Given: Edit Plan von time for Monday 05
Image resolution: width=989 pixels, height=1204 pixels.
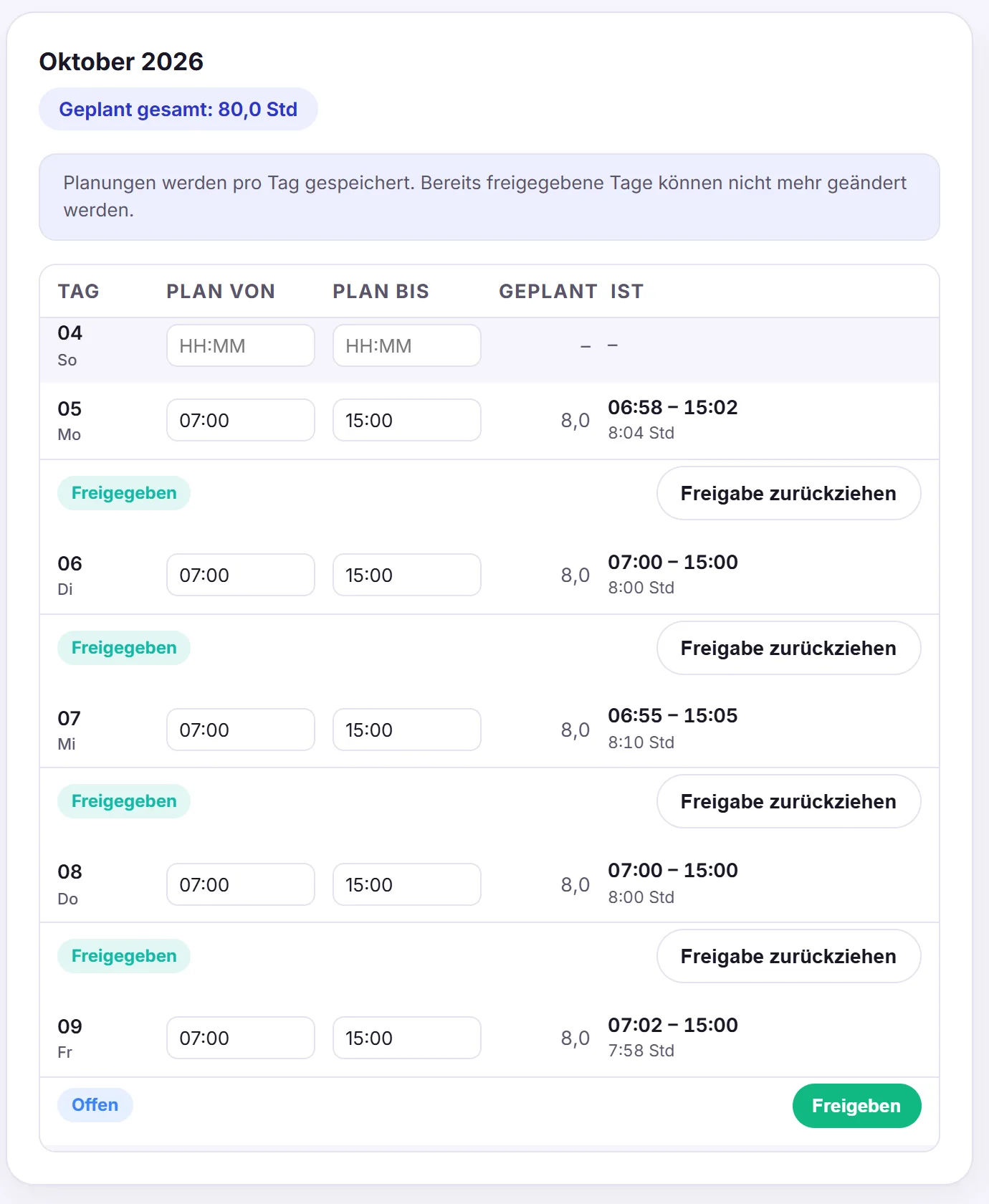Looking at the screenshot, I should tap(241, 420).
